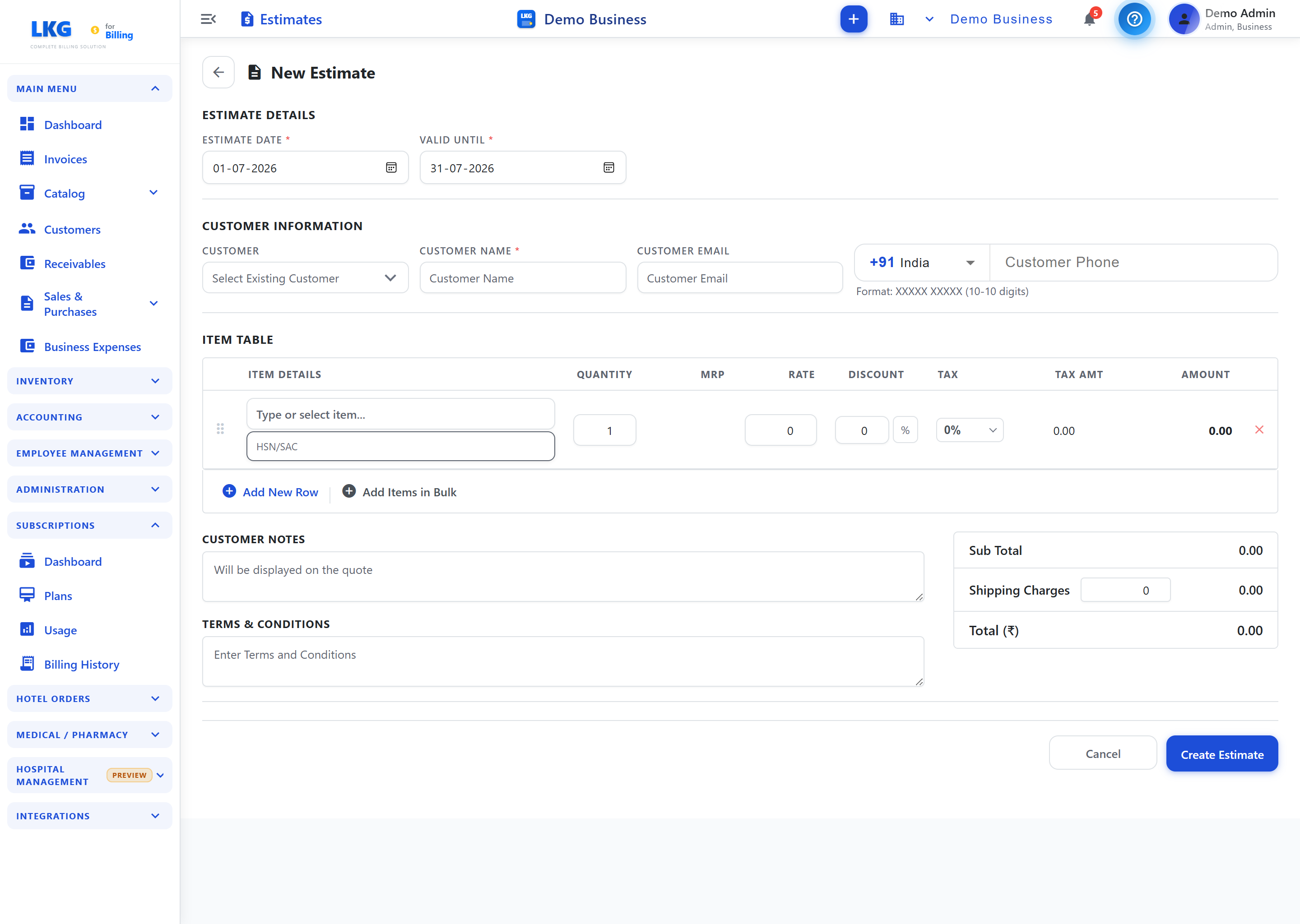Click the Demo Business logo icon in header

(x=526, y=19)
